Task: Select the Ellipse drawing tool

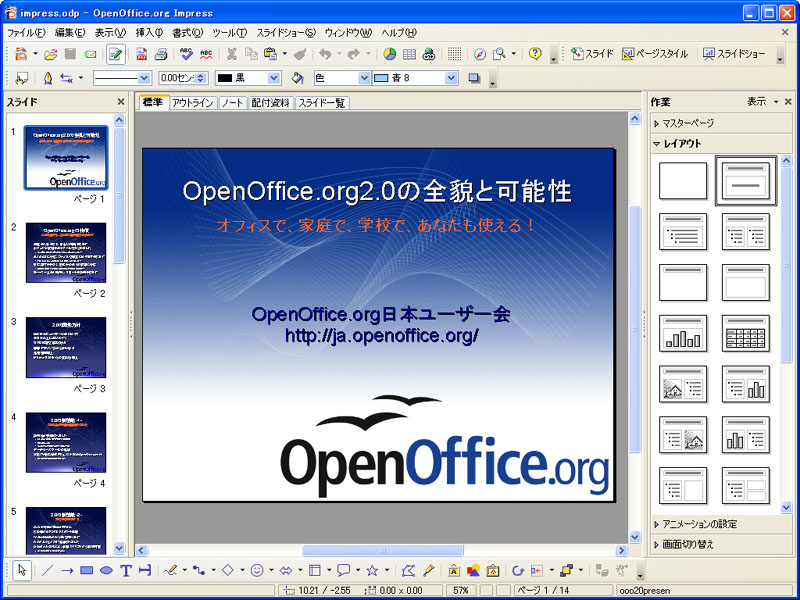Action: tap(106, 570)
